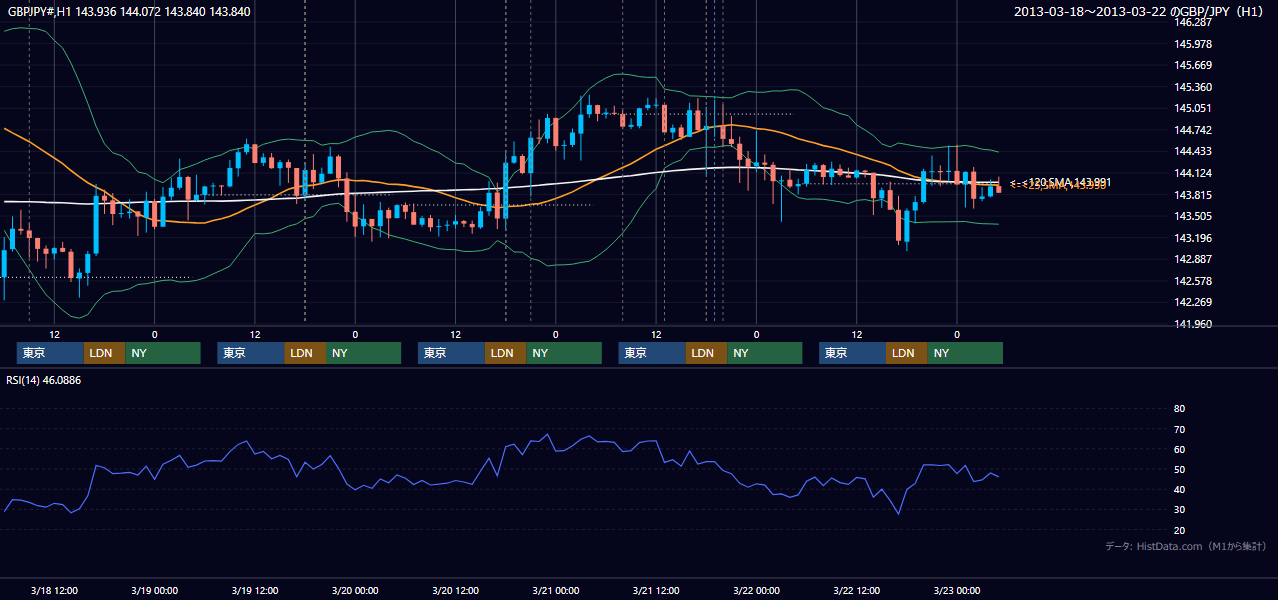Select the NY session box above 3/22 00:00

coord(764,353)
